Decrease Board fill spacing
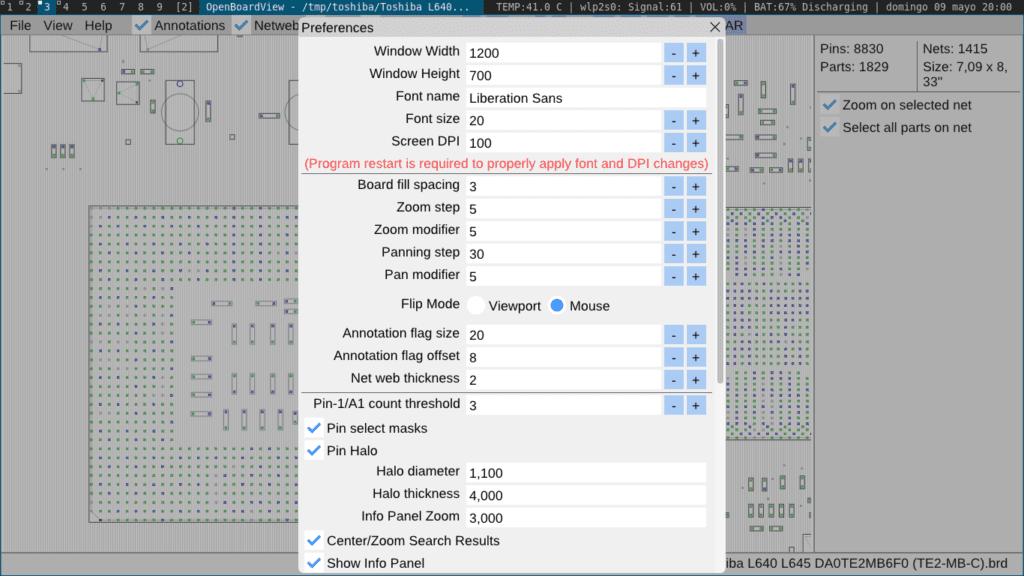Image resolution: width=1024 pixels, height=576 pixels. (673, 187)
